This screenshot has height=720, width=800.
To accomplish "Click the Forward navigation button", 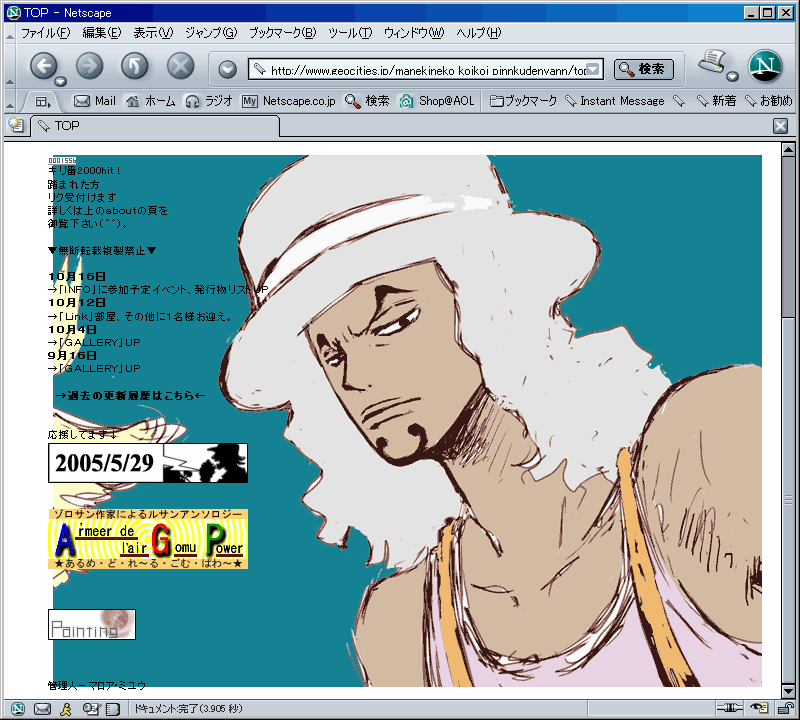I will point(90,66).
